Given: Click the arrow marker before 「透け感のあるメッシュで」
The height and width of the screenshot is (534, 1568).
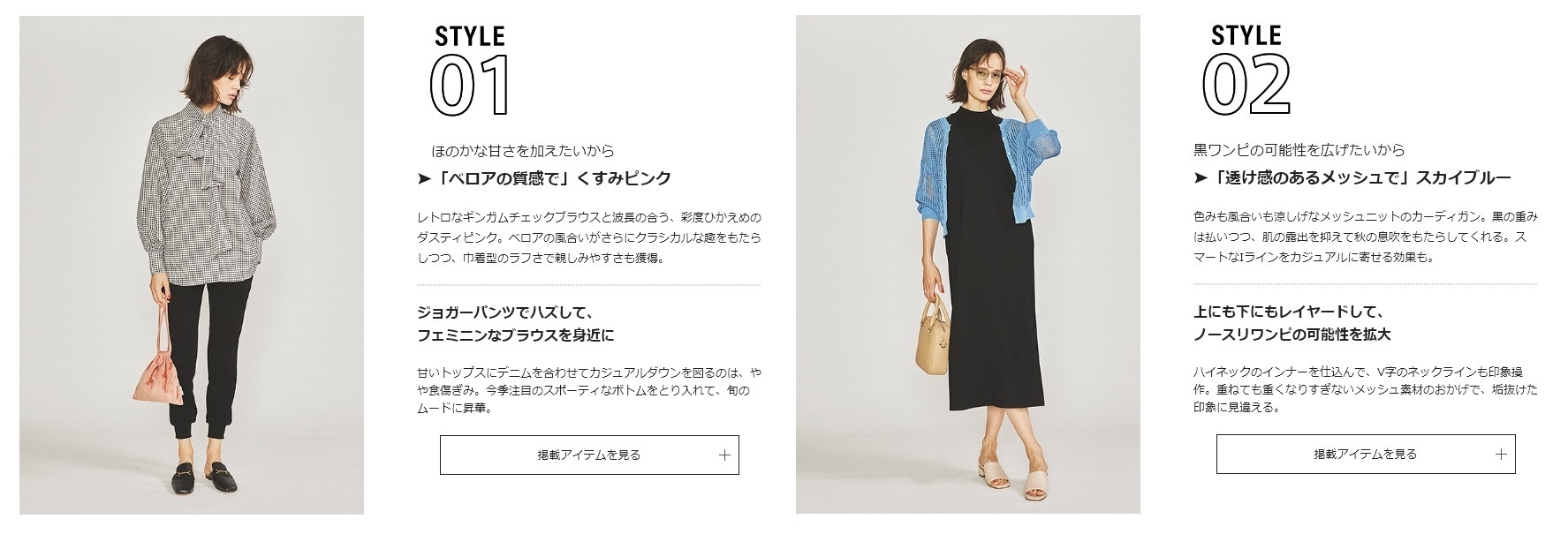Looking at the screenshot, I should [1200, 178].
